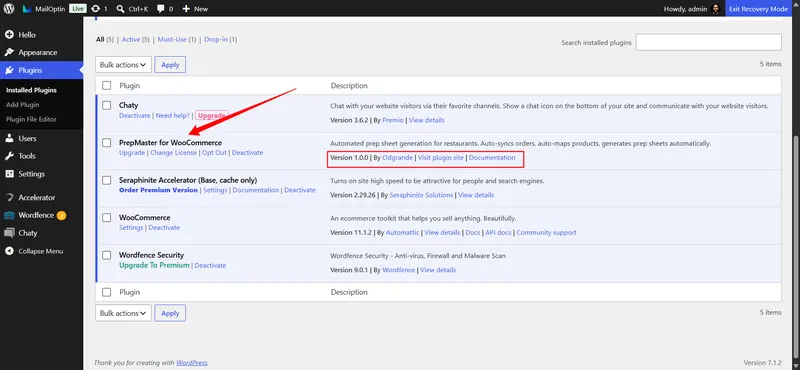Click PrepMaster's Opt Out link
Image resolution: width=800 pixels, height=370 pixels.
(x=214, y=153)
